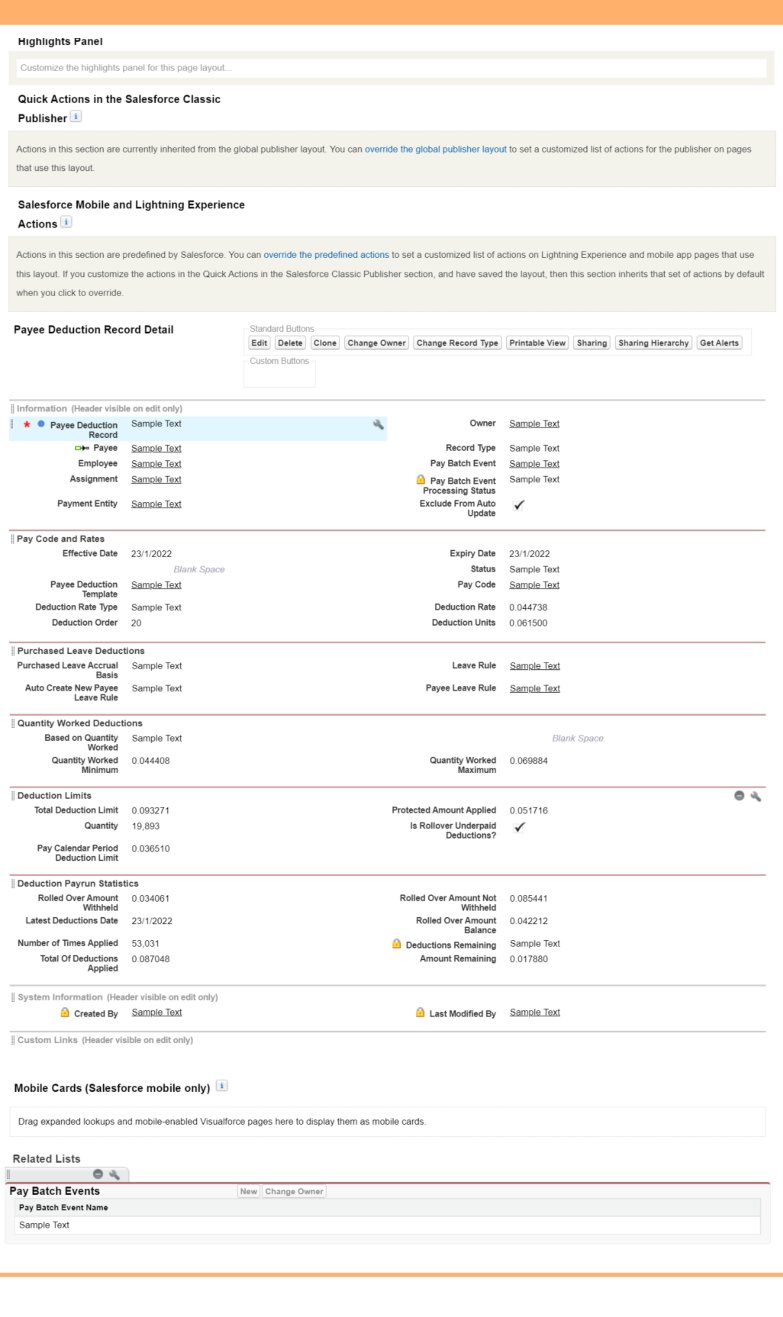Open the info icon beside Classic Publisher heading

point(76,117)
